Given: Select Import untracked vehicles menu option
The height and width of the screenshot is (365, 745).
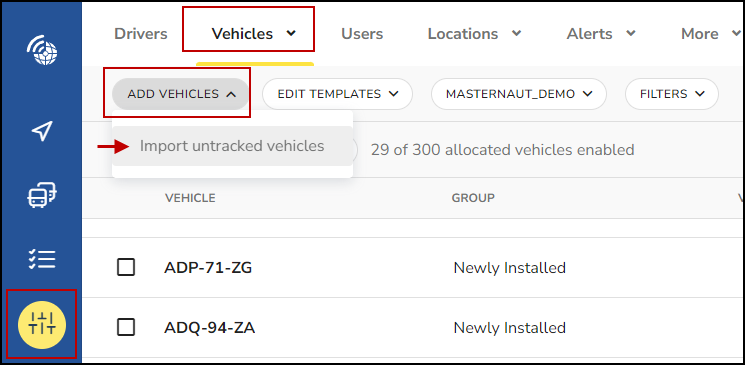Looking at the screenshot, I should coord(232,146).
